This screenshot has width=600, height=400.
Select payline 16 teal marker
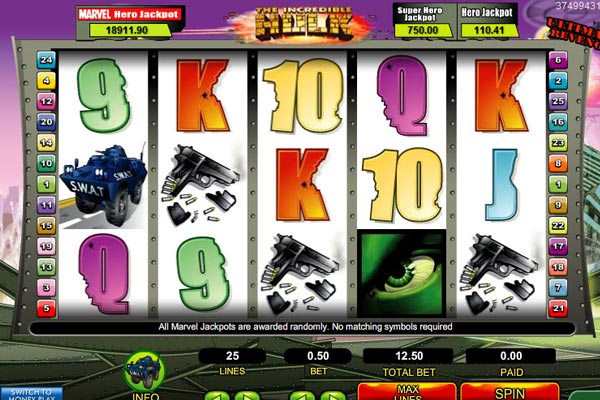point(558,122)
